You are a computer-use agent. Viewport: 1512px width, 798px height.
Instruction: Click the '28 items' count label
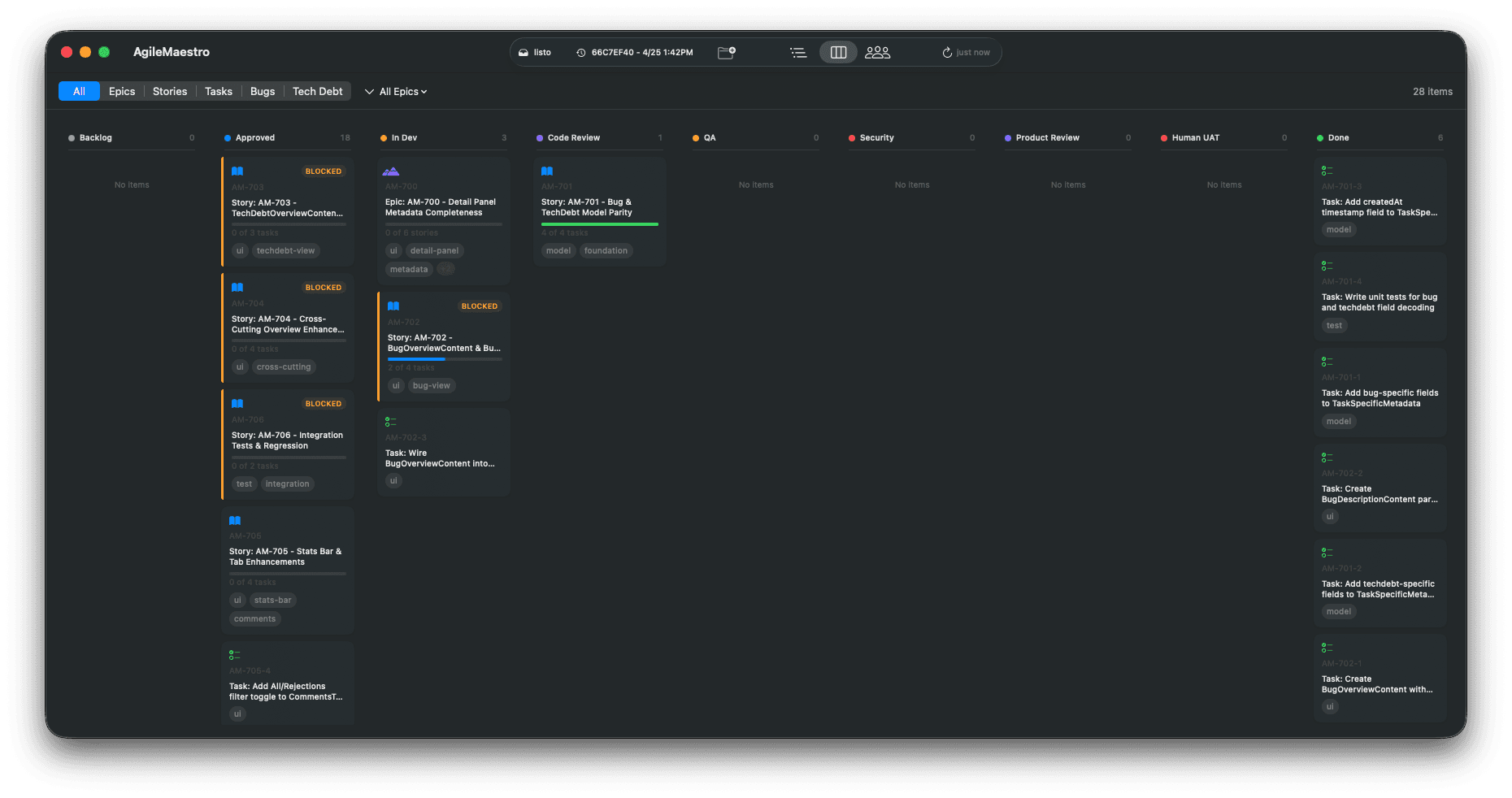pyautogui.click(x=1432, y=92)
